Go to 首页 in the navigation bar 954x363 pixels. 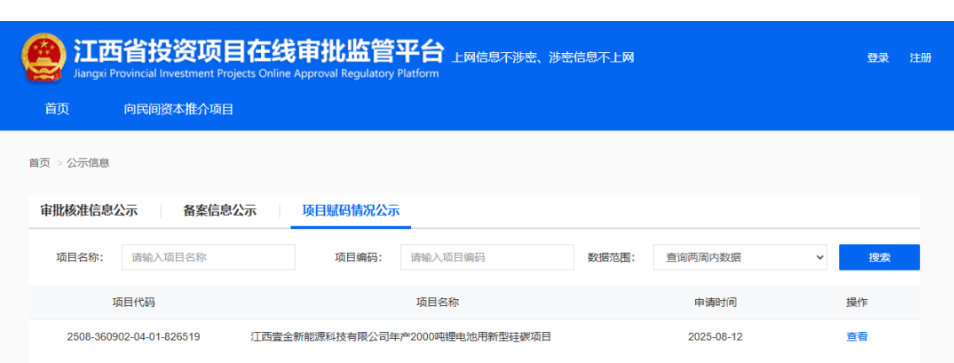[57, 109]
